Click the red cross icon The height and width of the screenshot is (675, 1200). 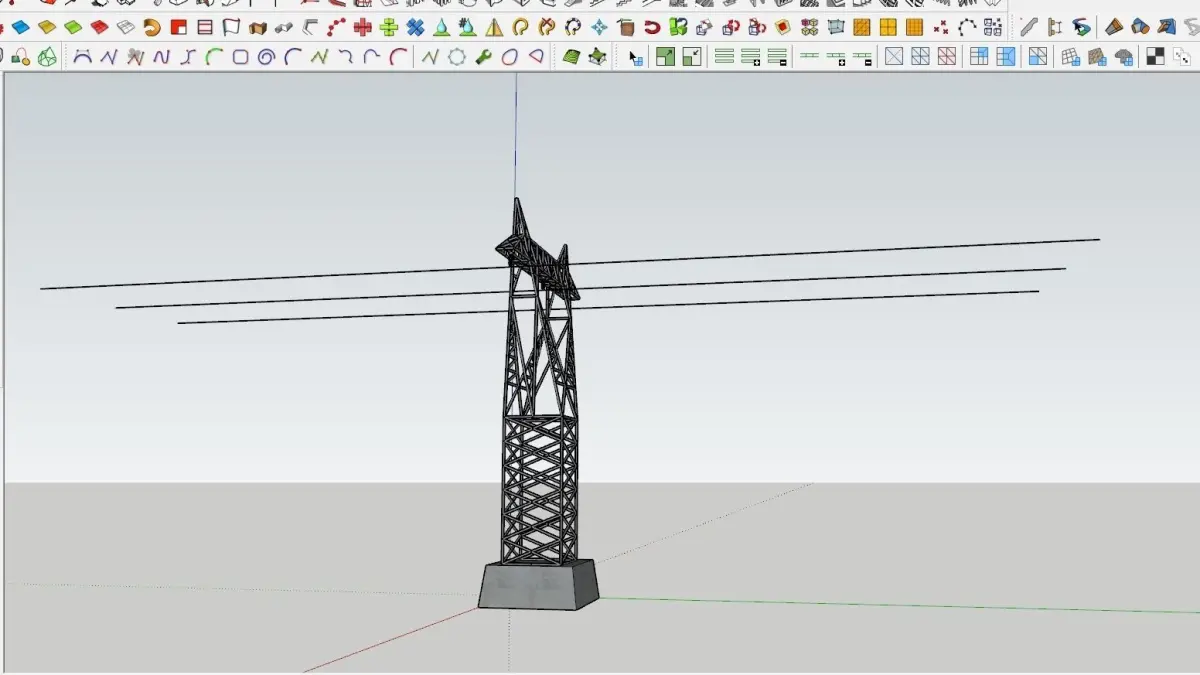click(x=363, y=27)
